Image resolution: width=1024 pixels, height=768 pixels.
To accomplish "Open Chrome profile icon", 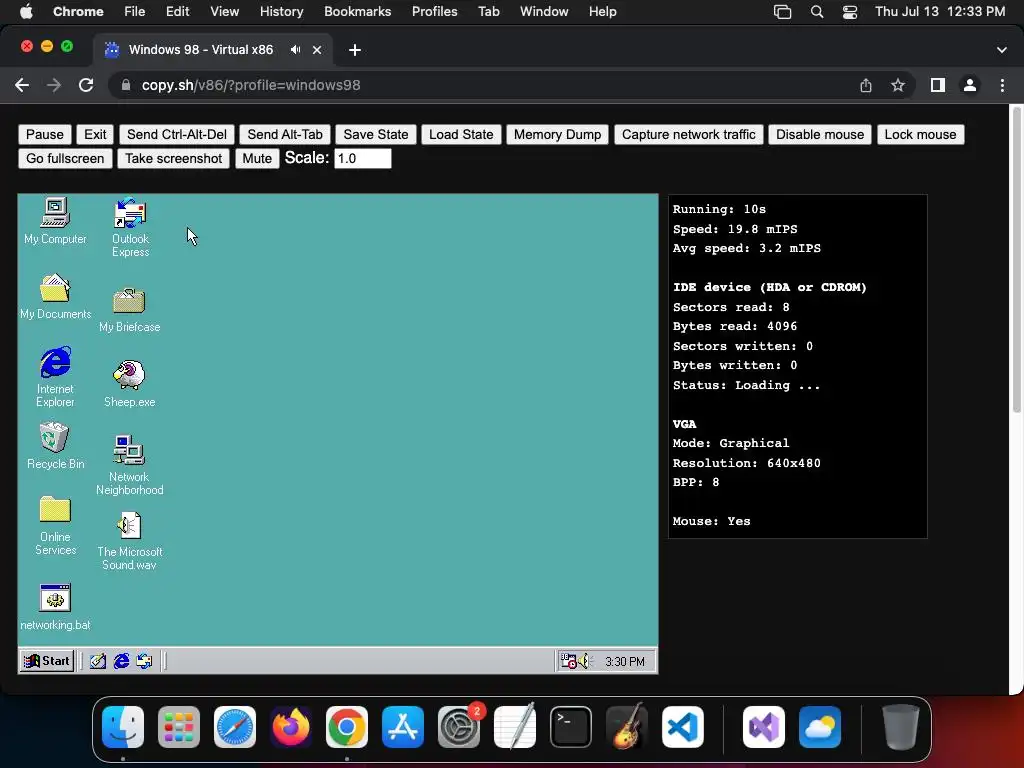I will 970,86.
